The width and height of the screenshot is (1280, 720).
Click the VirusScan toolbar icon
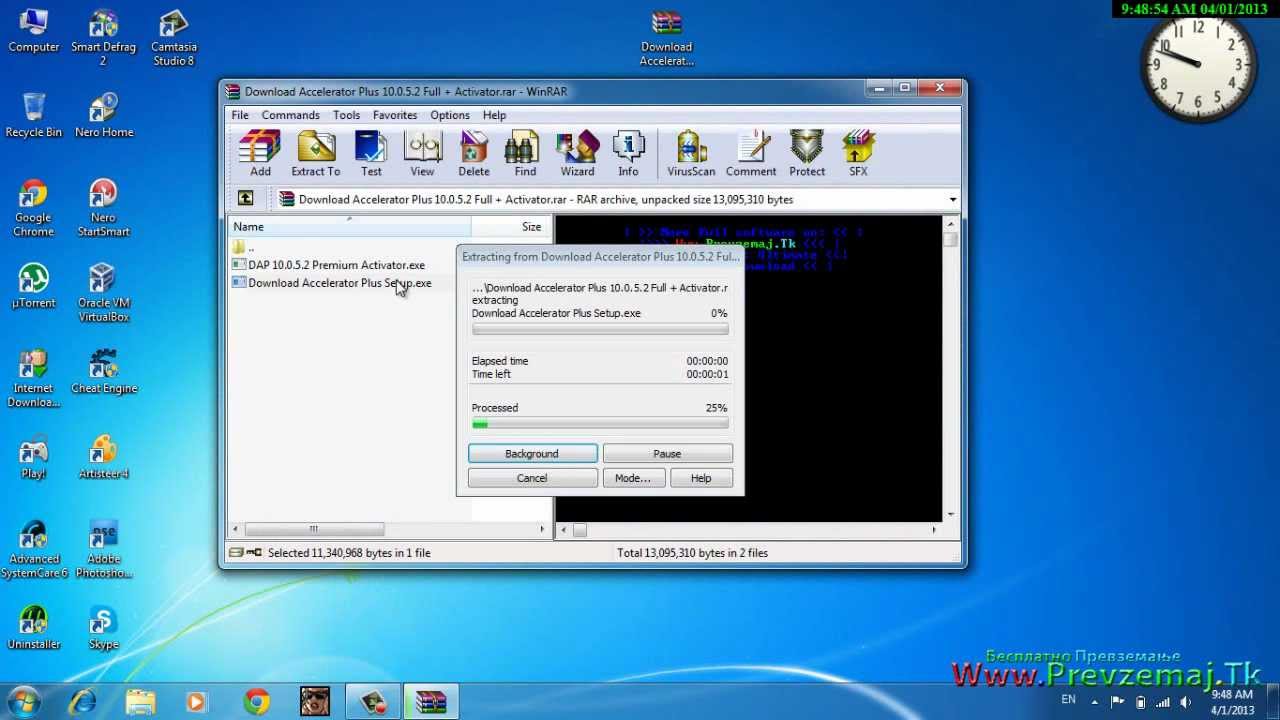tap(691, 154)
